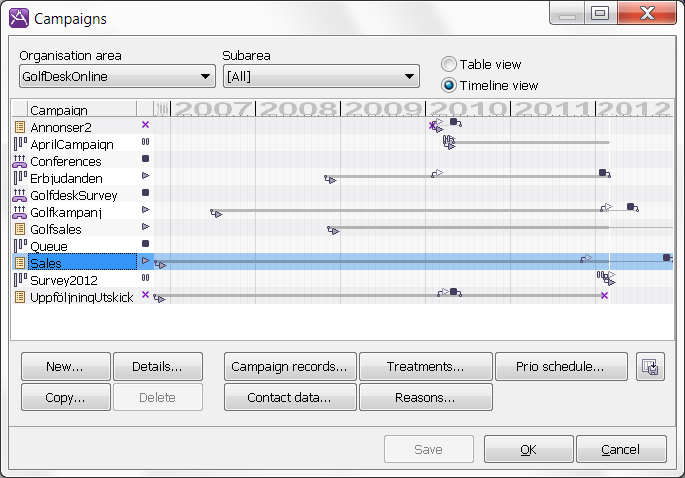The image size is (685, 478).
Task: Click the Queue campaign type icon
Action: [x=20, y=246]
